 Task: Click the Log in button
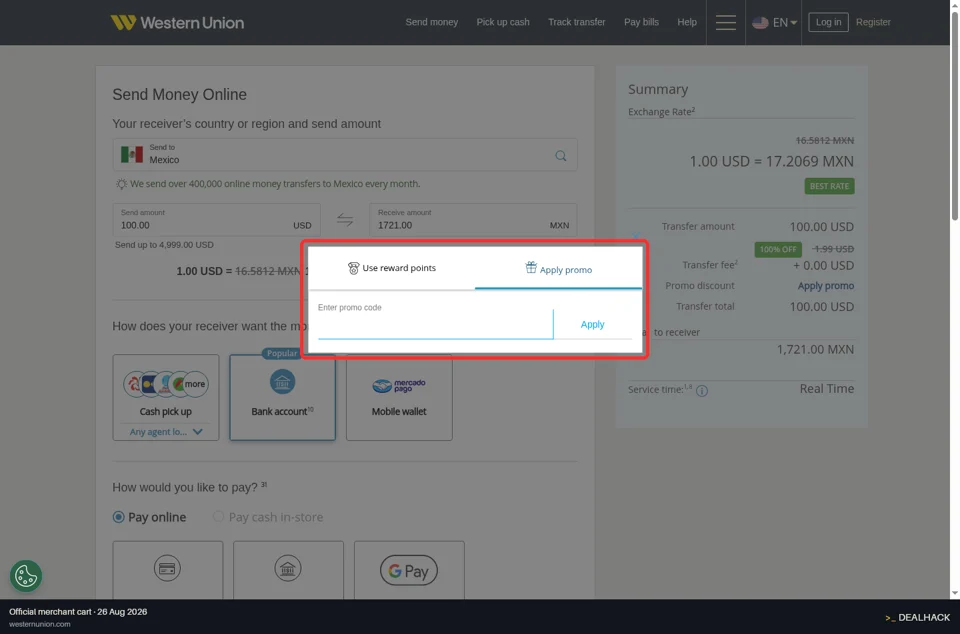828,22
